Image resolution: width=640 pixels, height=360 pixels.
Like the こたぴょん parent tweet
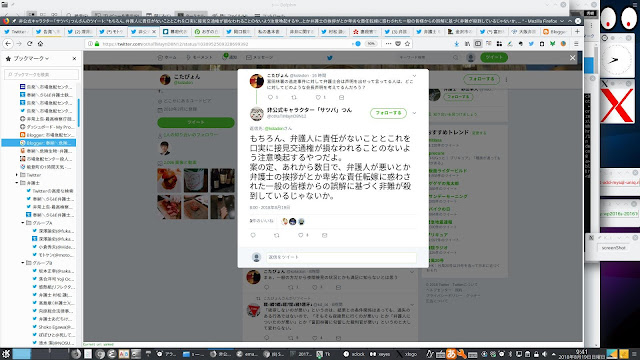318,98
